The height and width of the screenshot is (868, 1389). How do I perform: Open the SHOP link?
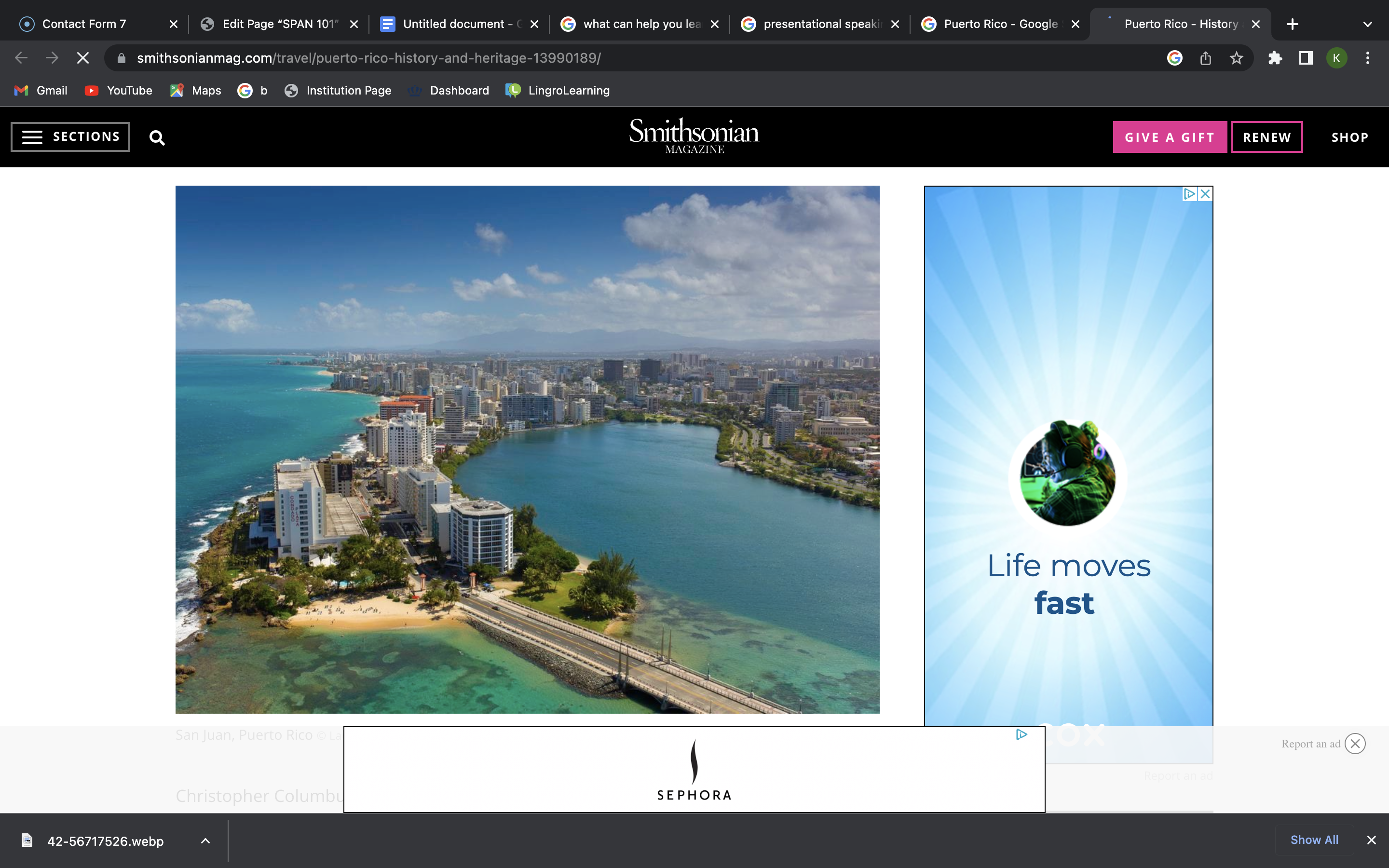click(1350, 137)
